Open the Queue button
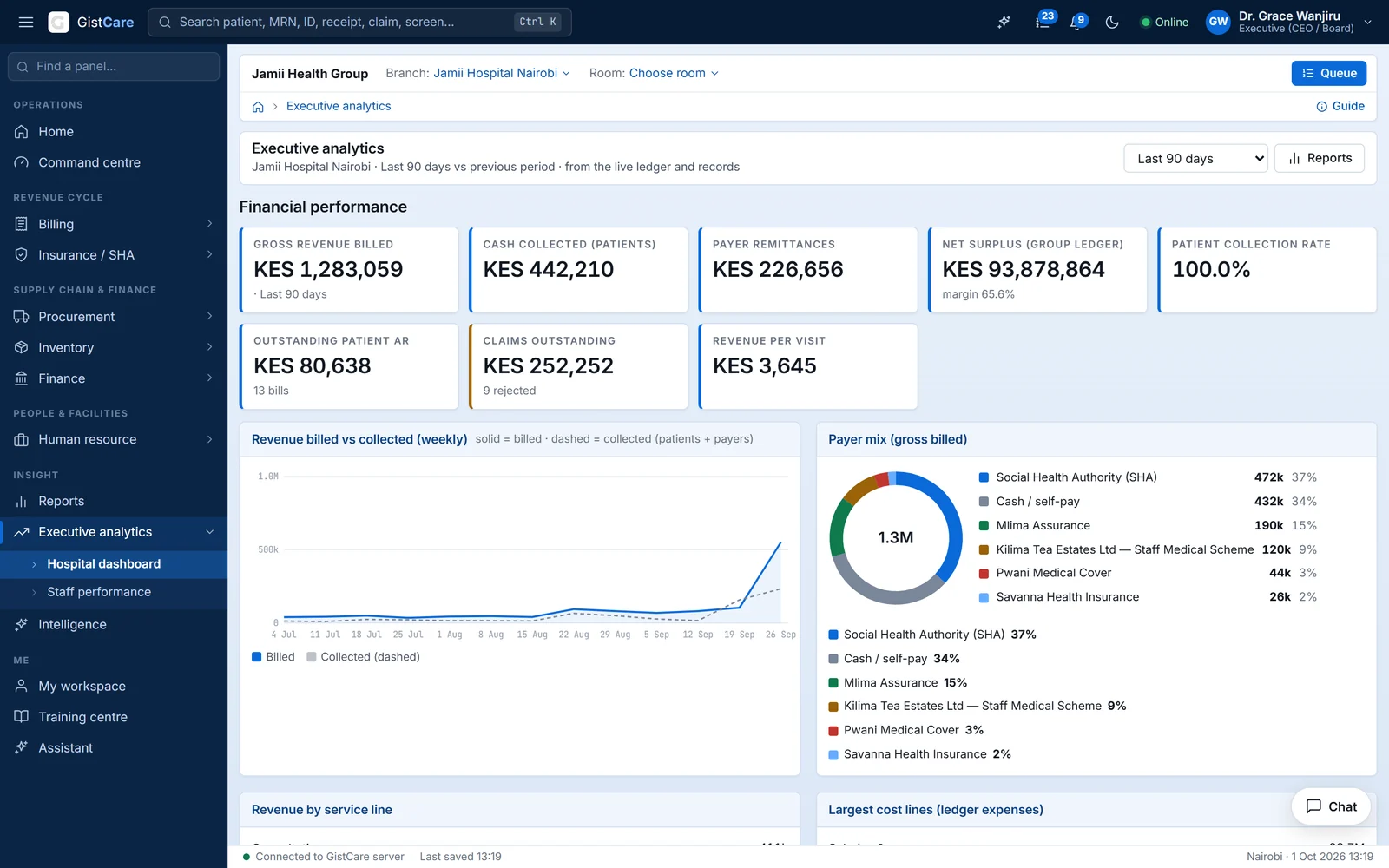 (x=1328, y=73)
